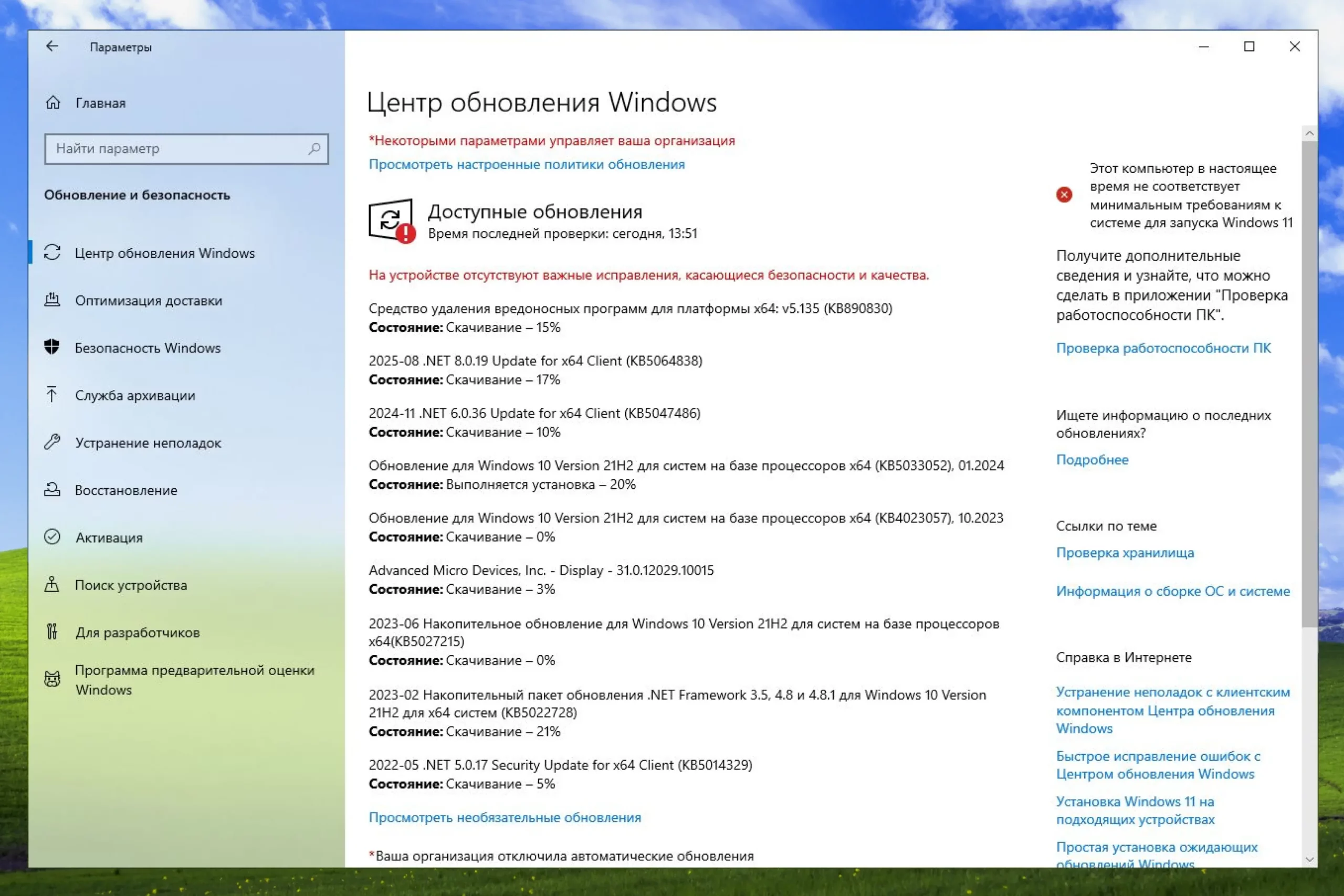1344x896 pixels.
Task: Click the For developers tools icon
Action: (52, 632)
